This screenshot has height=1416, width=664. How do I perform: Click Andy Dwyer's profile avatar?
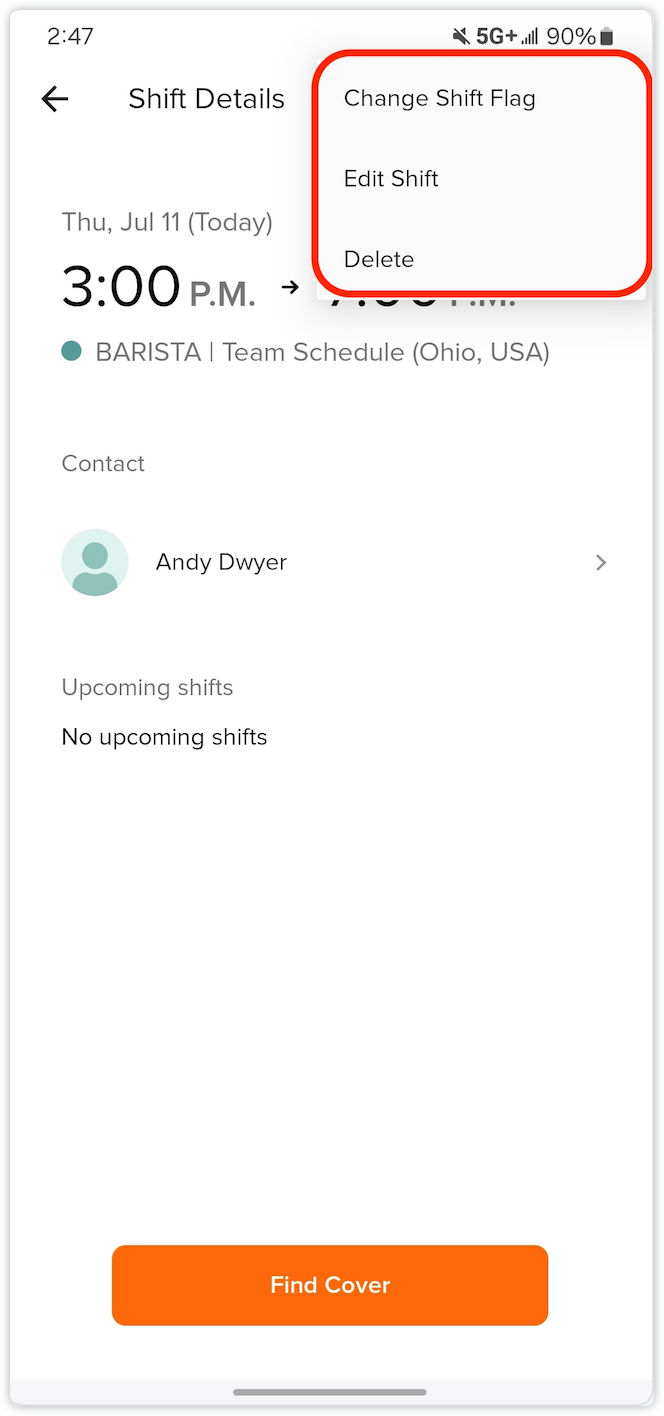click(95, 563)
